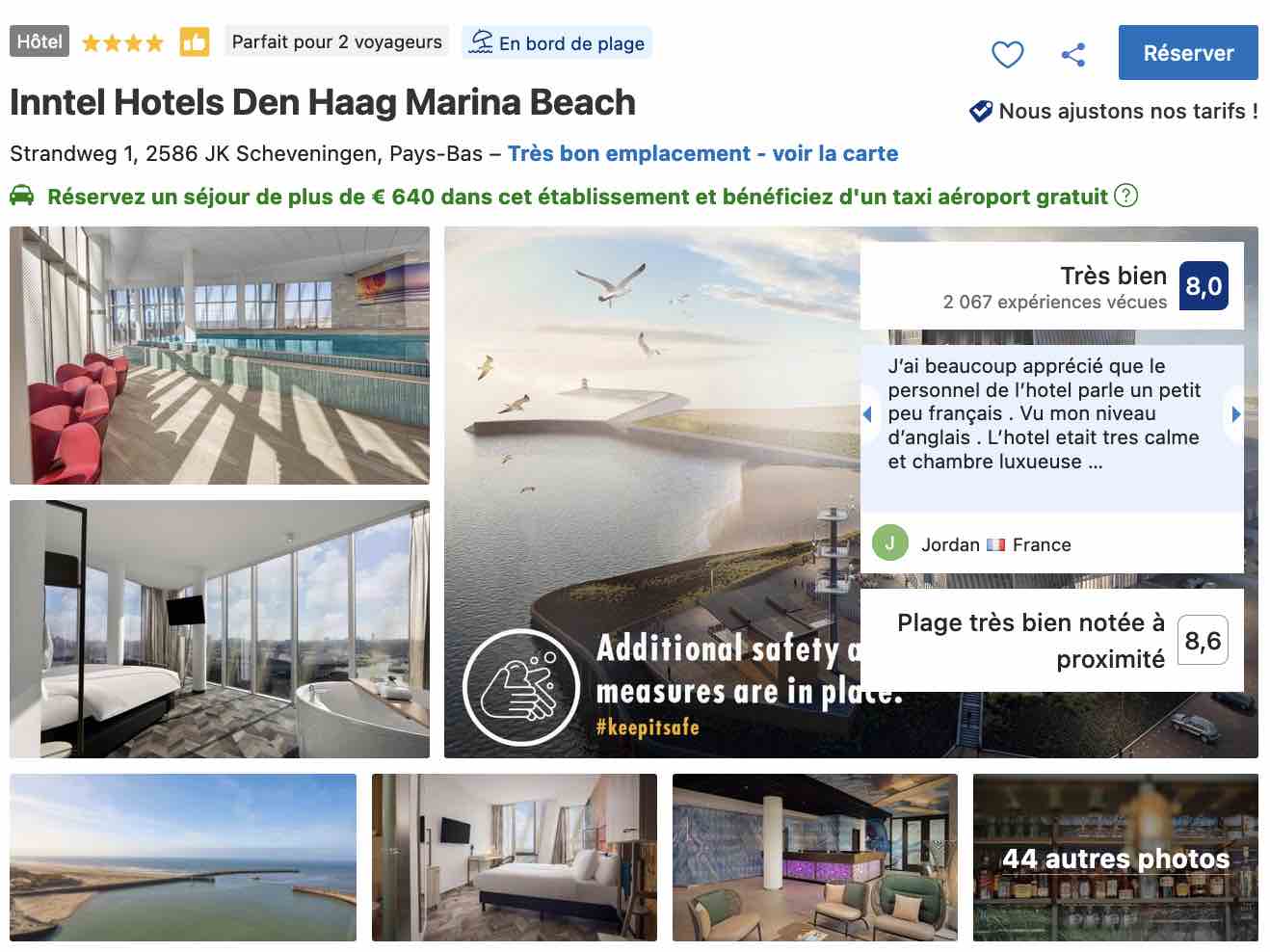Open the harbor beach view photo

tap(183, 858)
